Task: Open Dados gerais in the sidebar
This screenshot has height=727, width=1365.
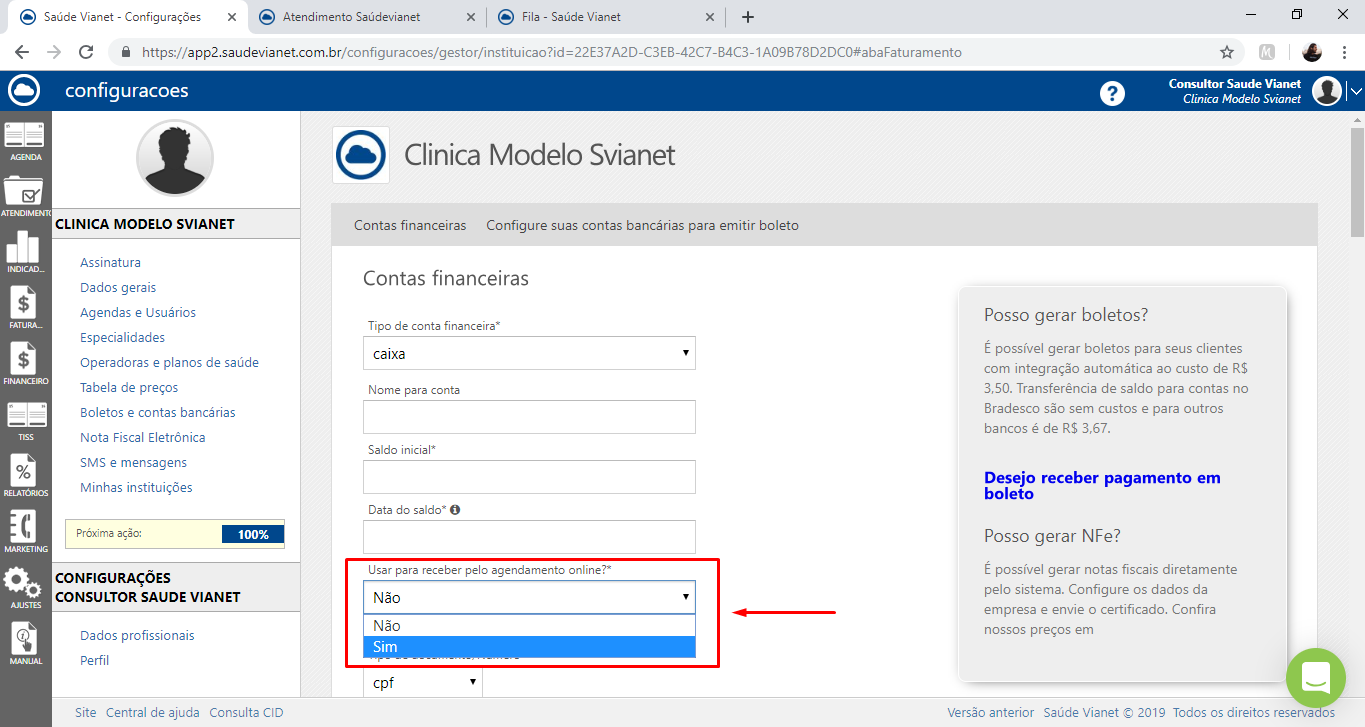Action: point(118,287)
